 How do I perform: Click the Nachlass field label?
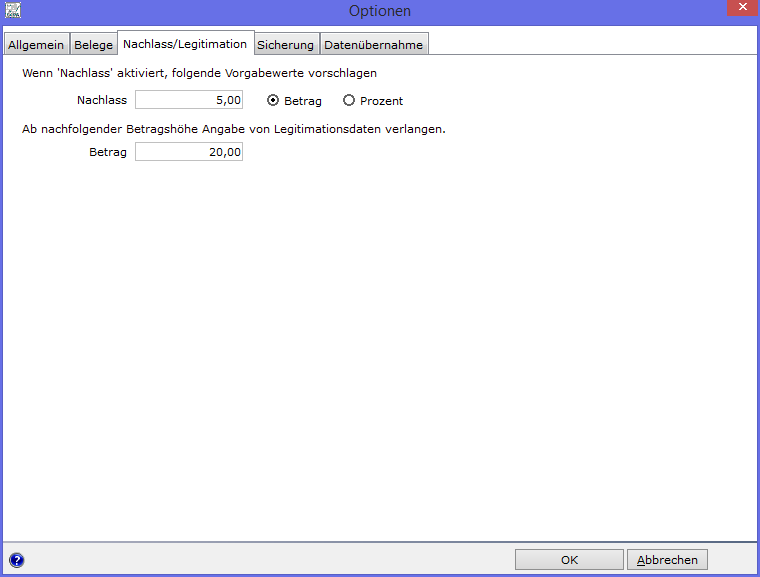[102, 100]
